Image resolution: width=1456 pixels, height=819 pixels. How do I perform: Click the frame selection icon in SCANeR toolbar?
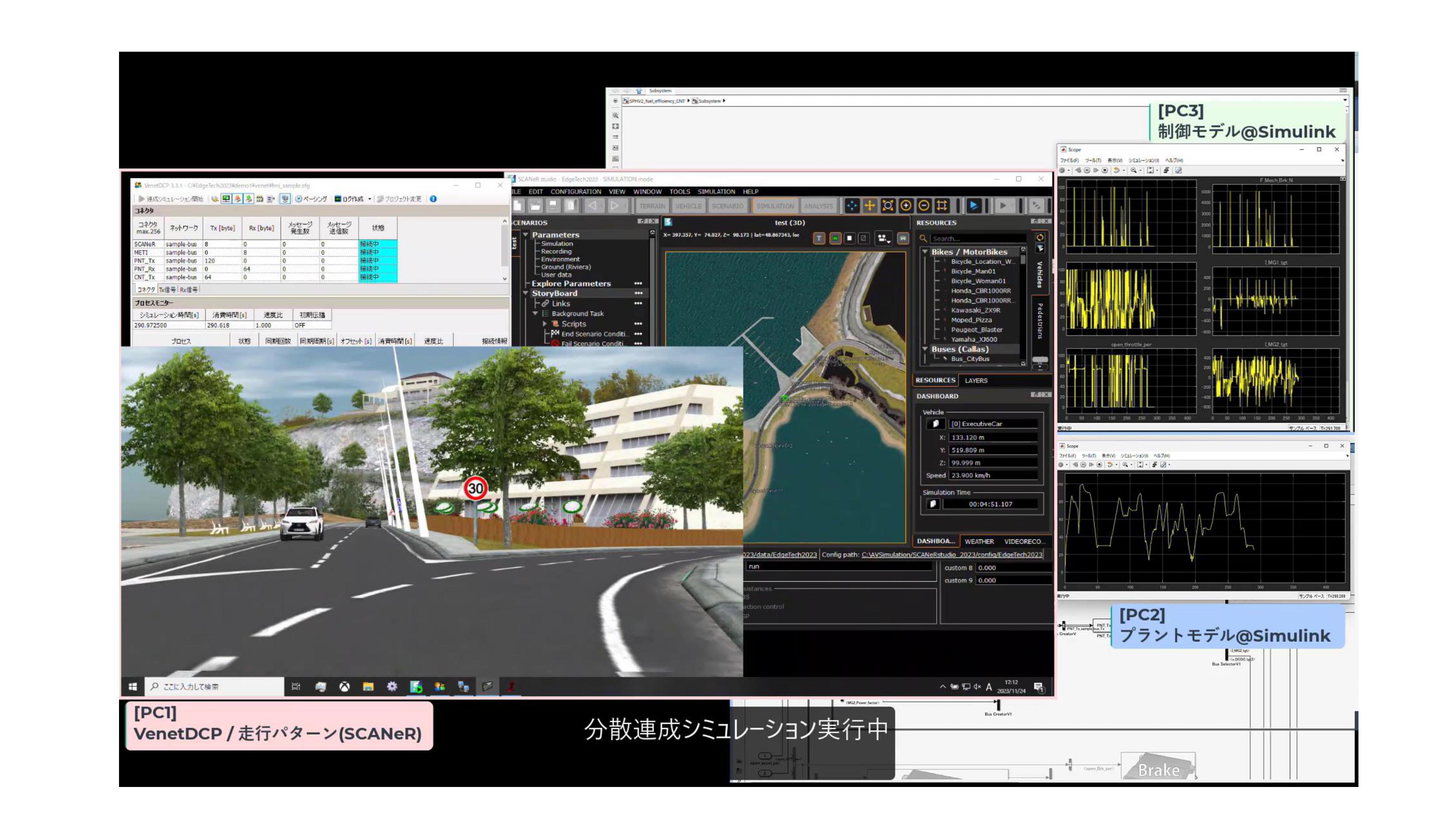pos(942,206)
